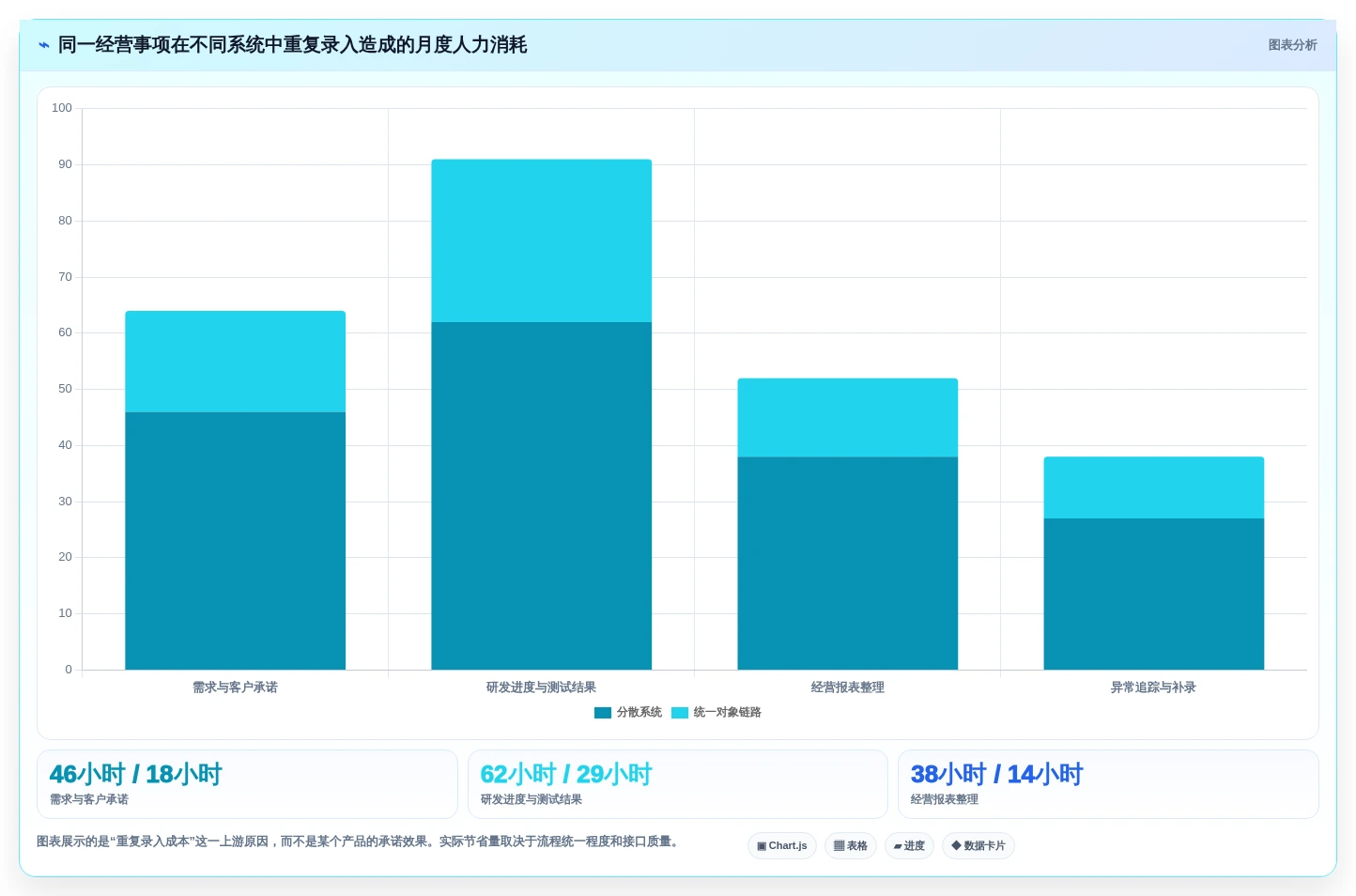The image size is (1356, 896).
Task: Select the dark teal 经营报表整理 bar segment
Action: (847, 564)
